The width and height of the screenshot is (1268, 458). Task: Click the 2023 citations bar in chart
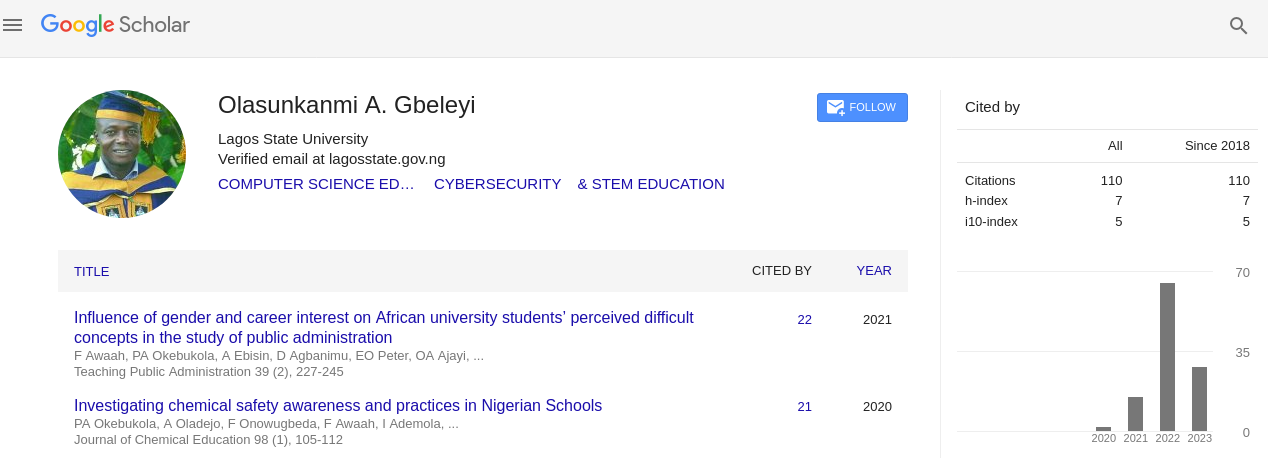pos(1199,399)
